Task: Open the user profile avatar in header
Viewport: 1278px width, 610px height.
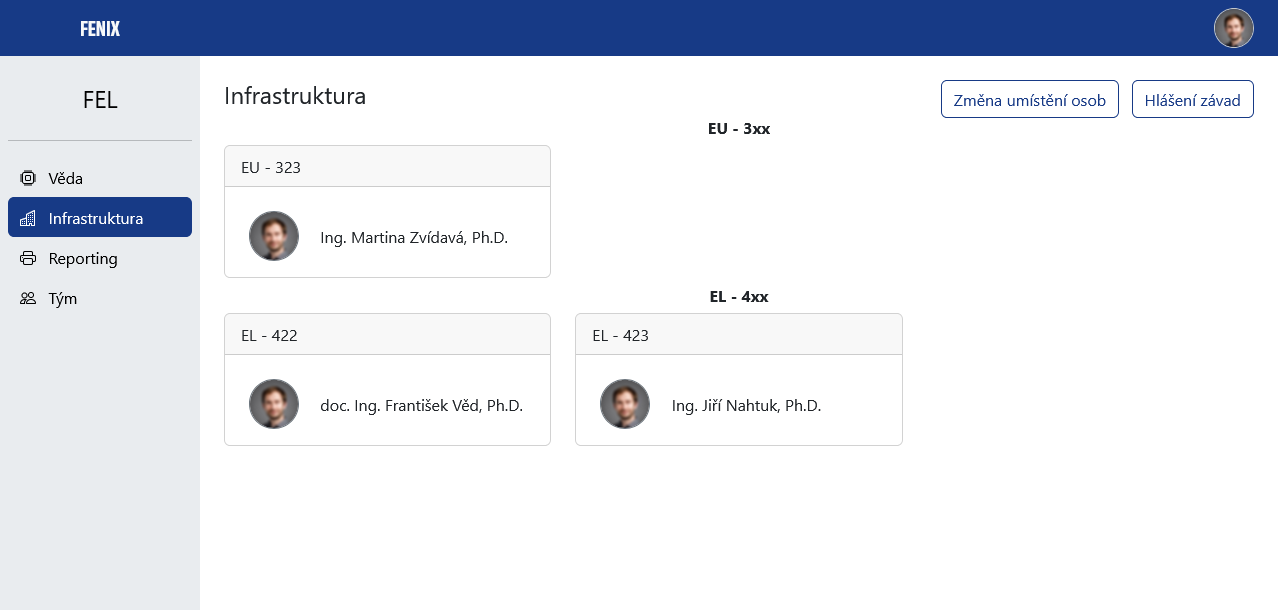Action: point(1234,28)
